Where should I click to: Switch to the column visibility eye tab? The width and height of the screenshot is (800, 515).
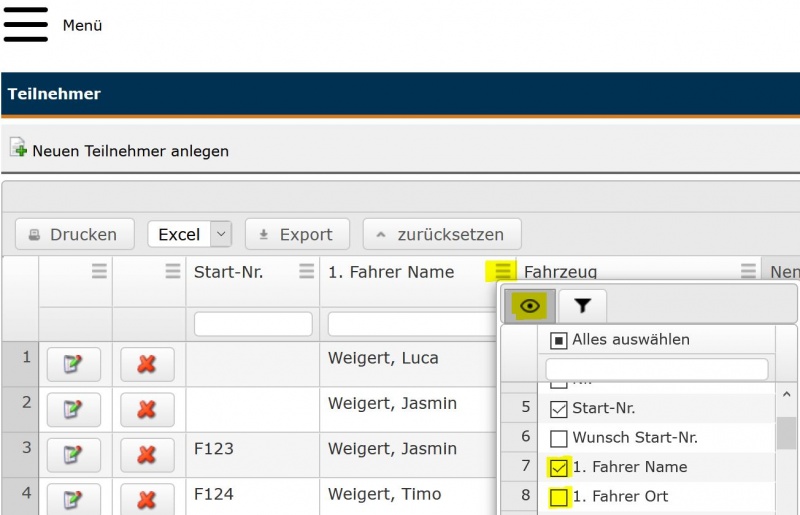click(x=530, y=306)
